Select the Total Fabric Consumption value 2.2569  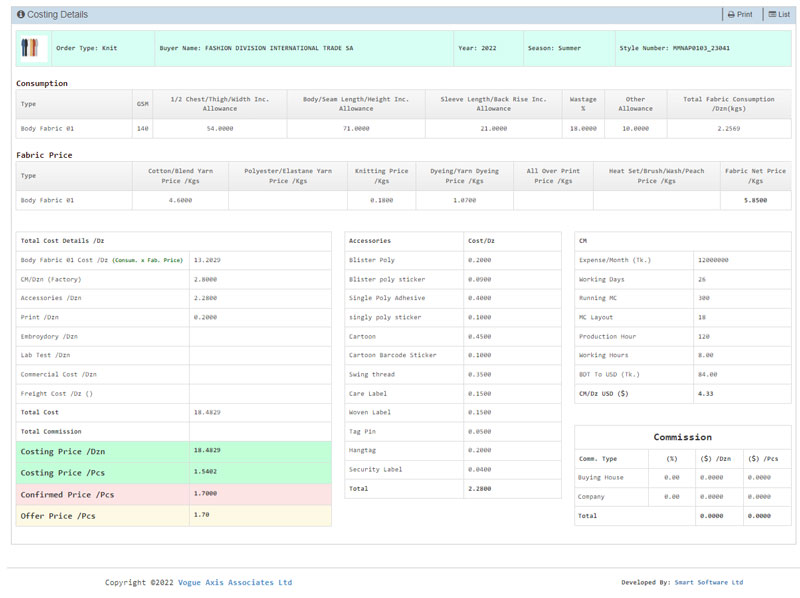tap(728, 128)
